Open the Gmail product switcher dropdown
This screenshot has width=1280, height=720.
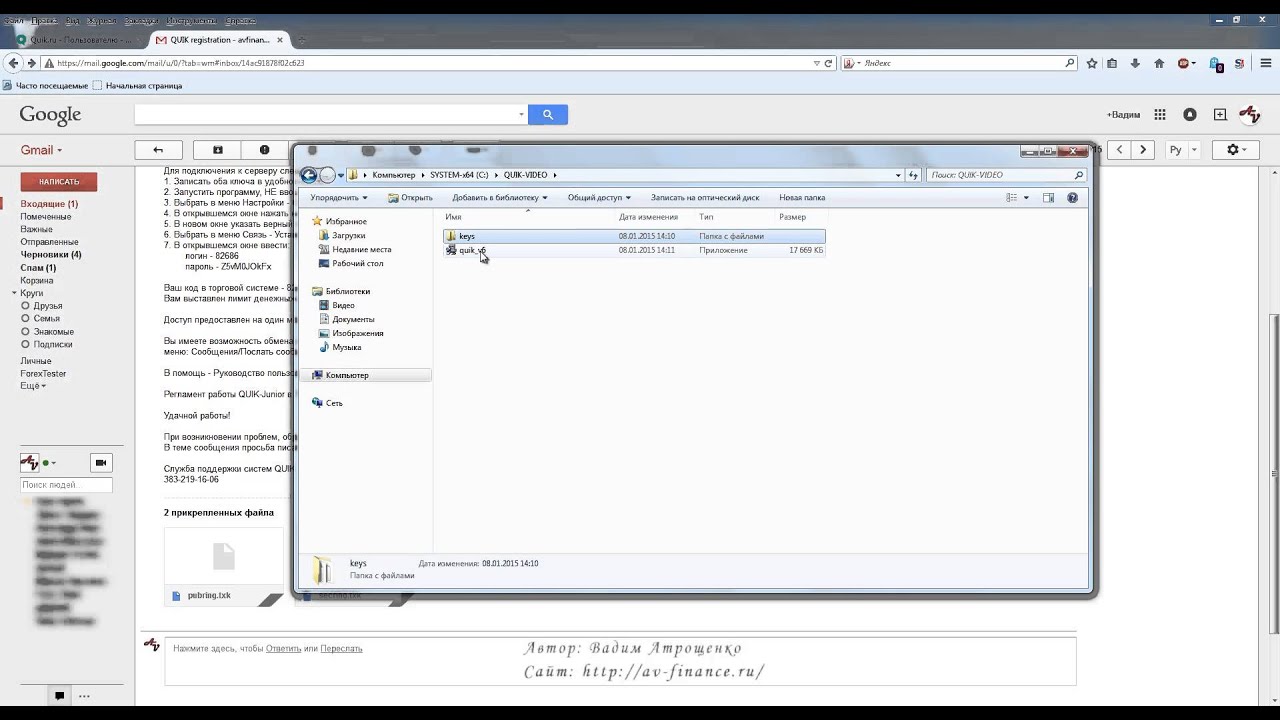pos(41,150)
